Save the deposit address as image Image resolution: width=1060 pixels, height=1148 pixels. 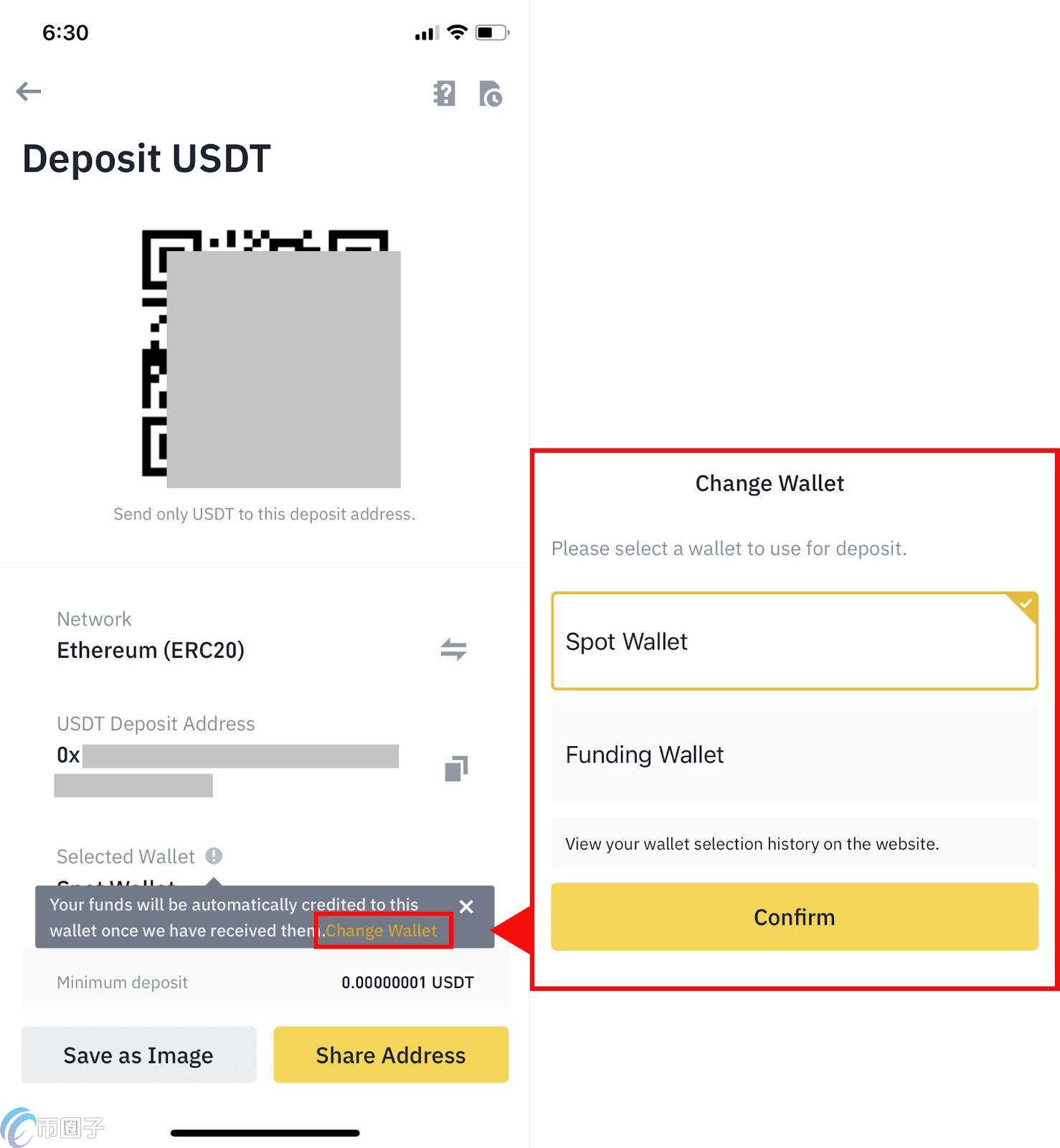138,1055
